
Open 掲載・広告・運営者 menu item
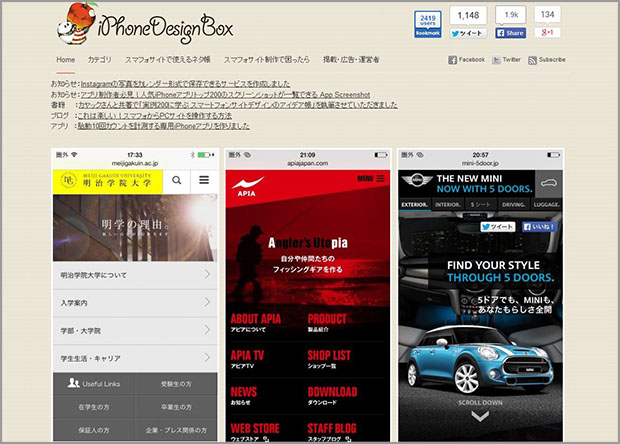(351, 60)
